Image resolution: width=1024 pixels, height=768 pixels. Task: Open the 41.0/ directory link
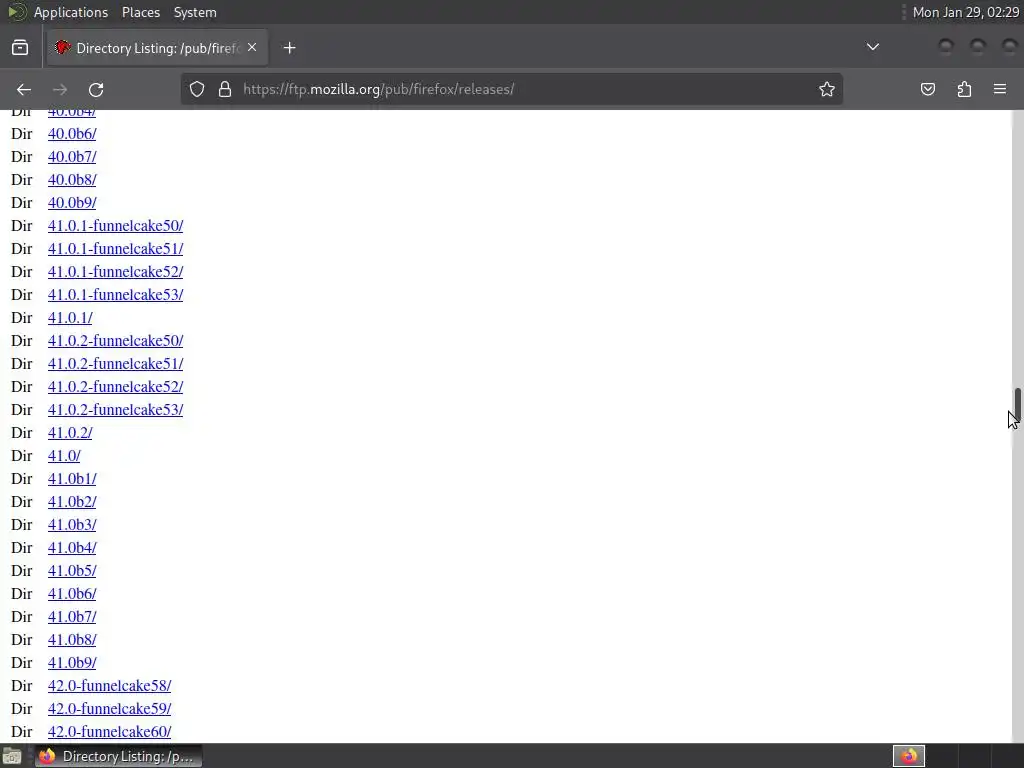tap(64, 456)
